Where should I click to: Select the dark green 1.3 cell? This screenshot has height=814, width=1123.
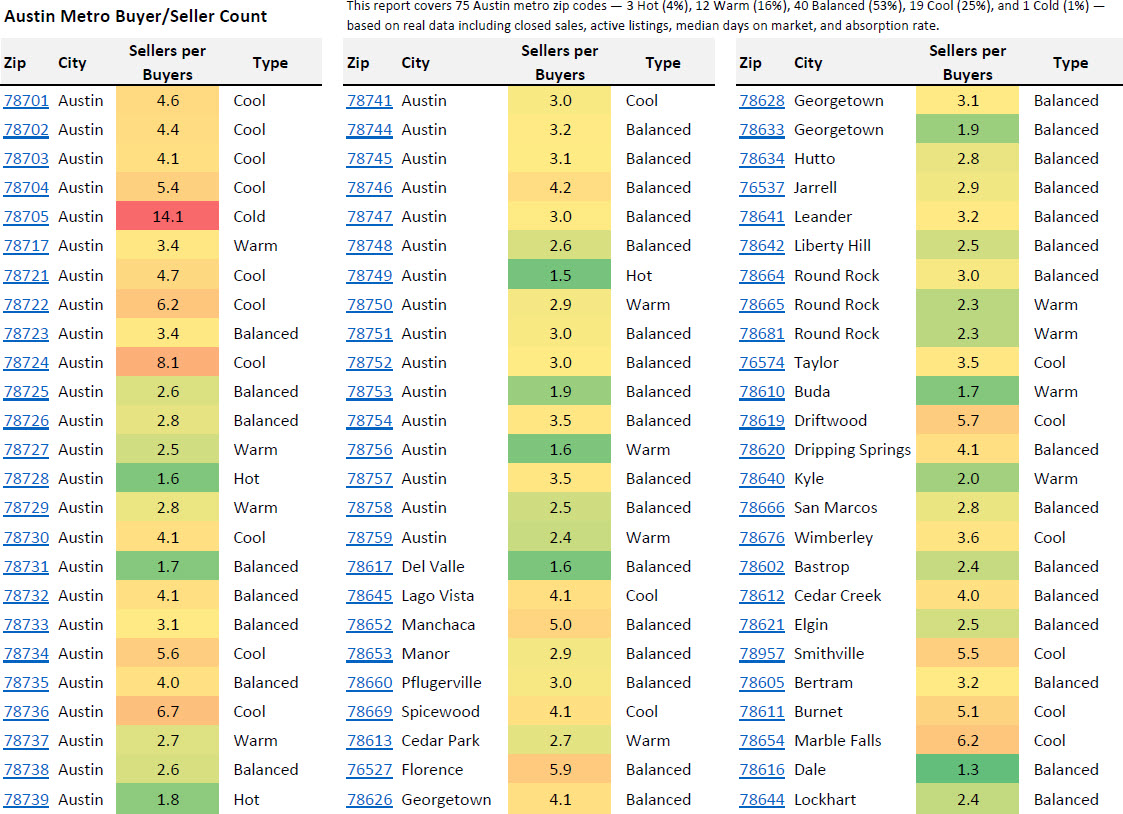[x=967, y=770]
